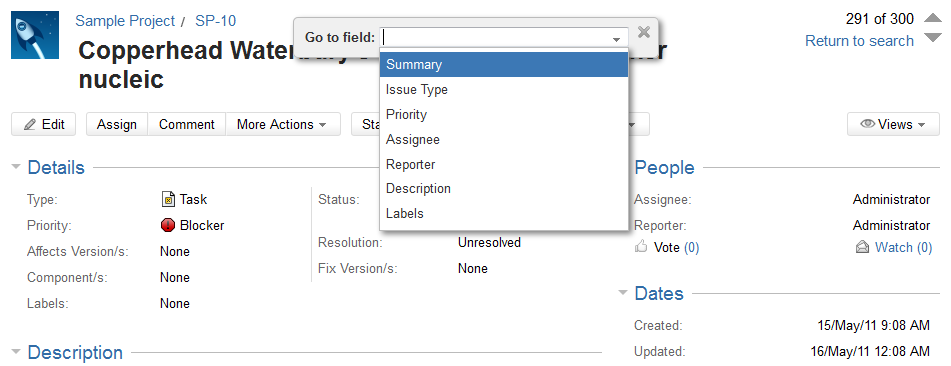Pick Assignee in the field dropdown list

(503, 140)
